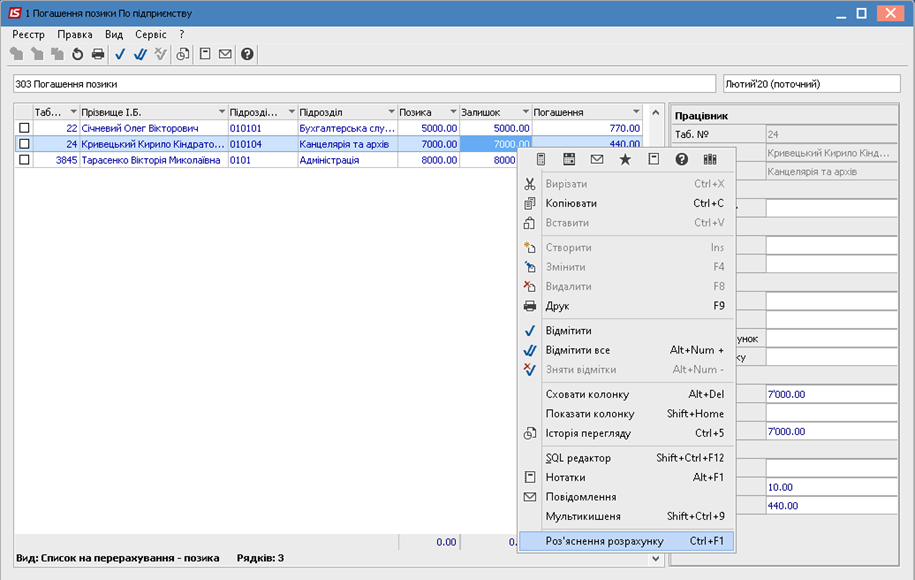
Task: Choose SQL редактор in the context menu
Action: pyautogui.click(x=627, y=457)
